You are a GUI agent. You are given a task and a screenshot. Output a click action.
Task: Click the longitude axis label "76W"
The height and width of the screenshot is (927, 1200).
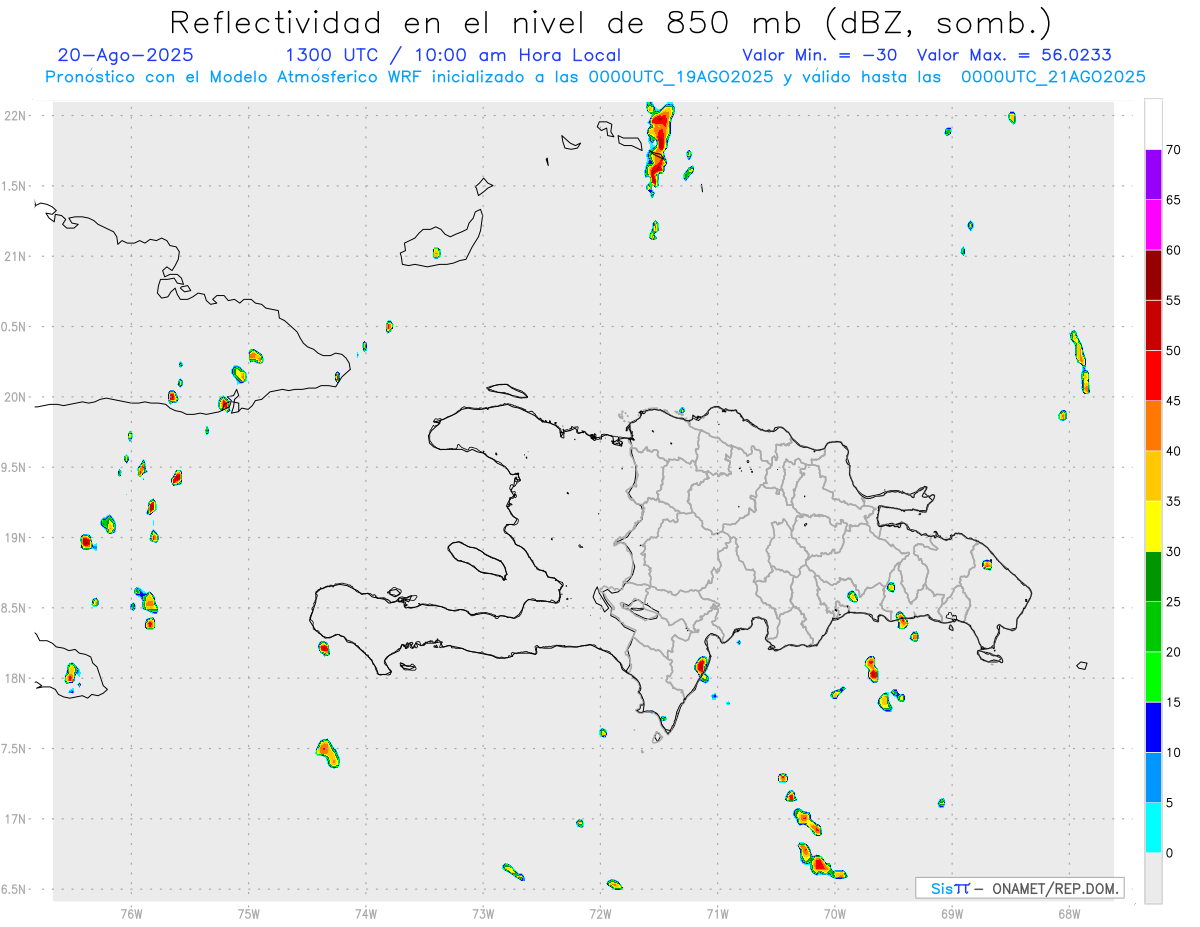click(131, 912)
